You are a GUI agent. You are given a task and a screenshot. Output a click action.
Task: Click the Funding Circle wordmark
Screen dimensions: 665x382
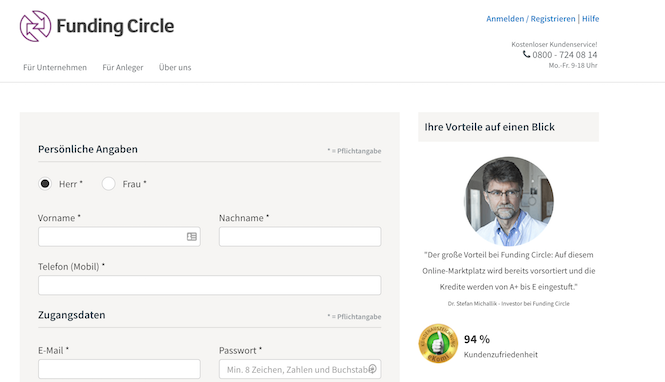point(115,26)
